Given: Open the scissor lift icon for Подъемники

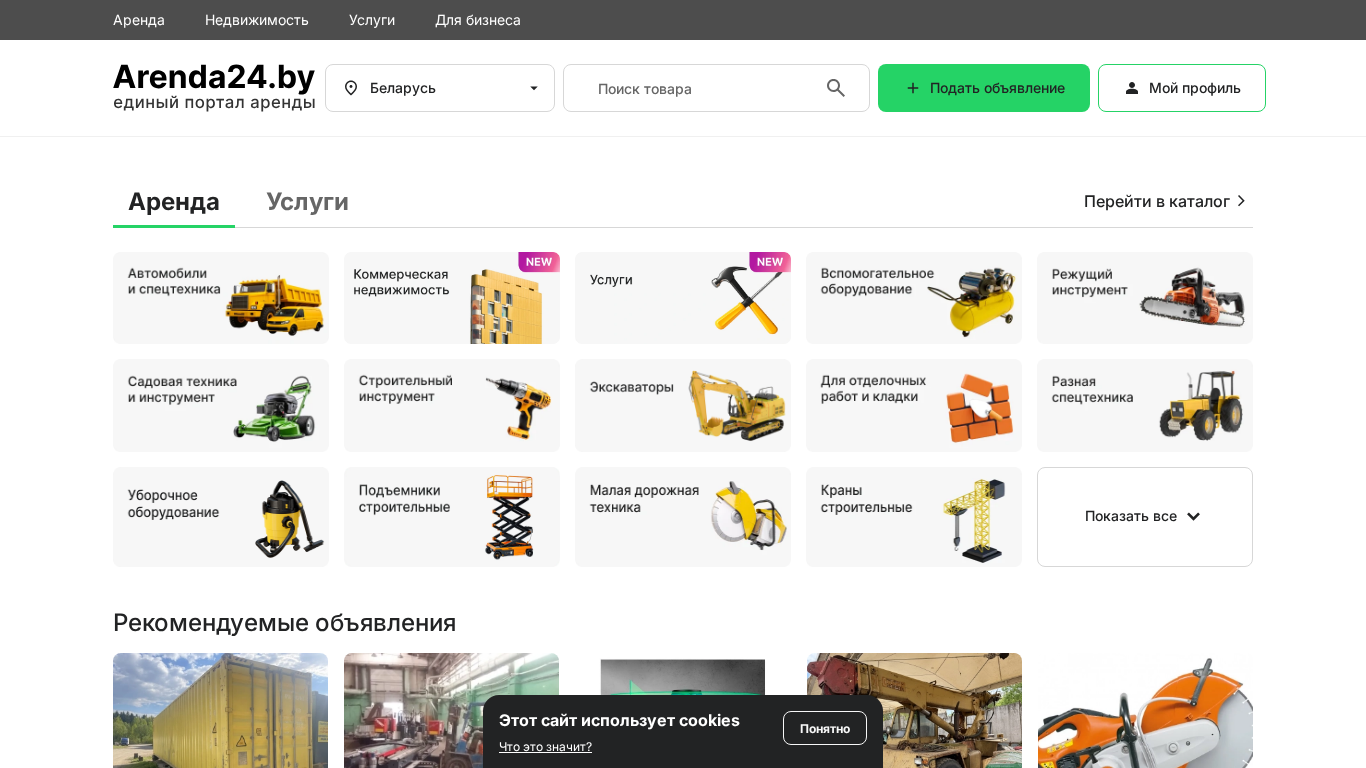Looking at the screenshot, I should 510,517.
